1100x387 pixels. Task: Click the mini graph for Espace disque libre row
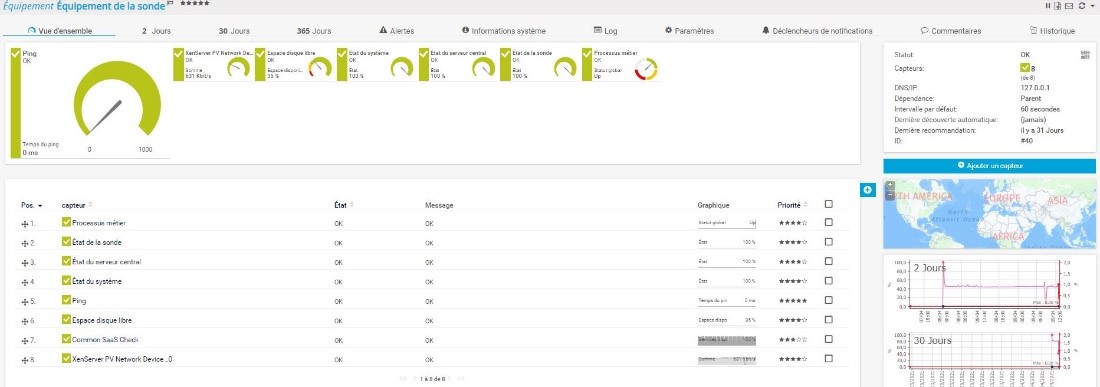tap(727, 320)
